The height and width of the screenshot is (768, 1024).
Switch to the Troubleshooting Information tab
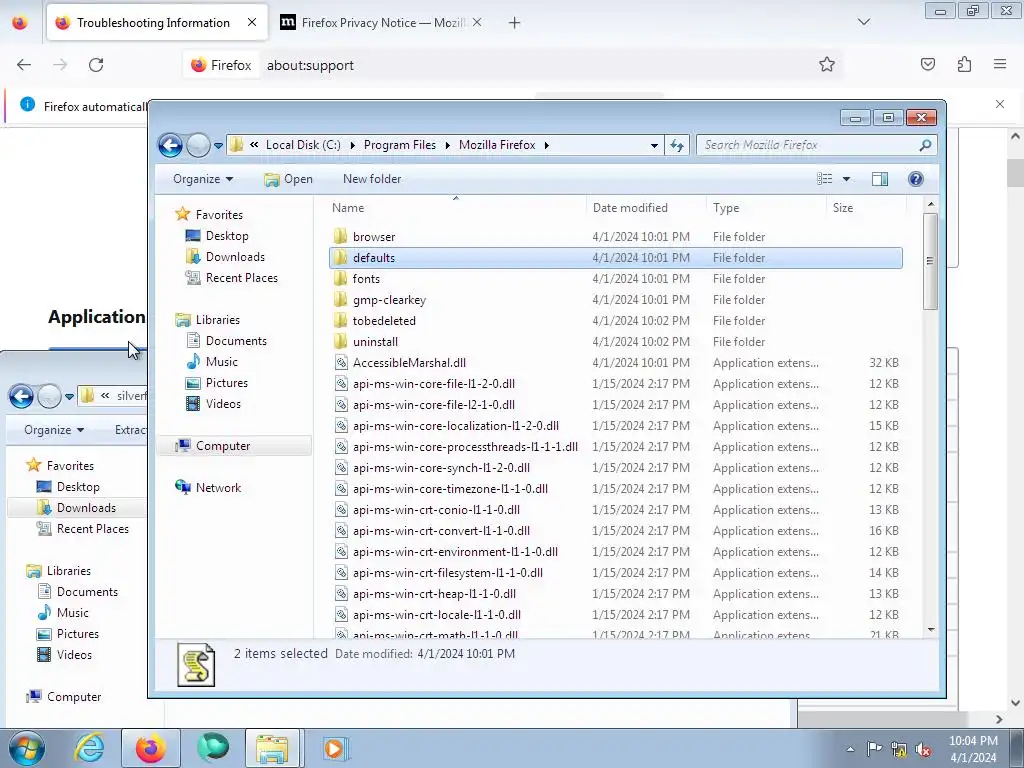153,23
